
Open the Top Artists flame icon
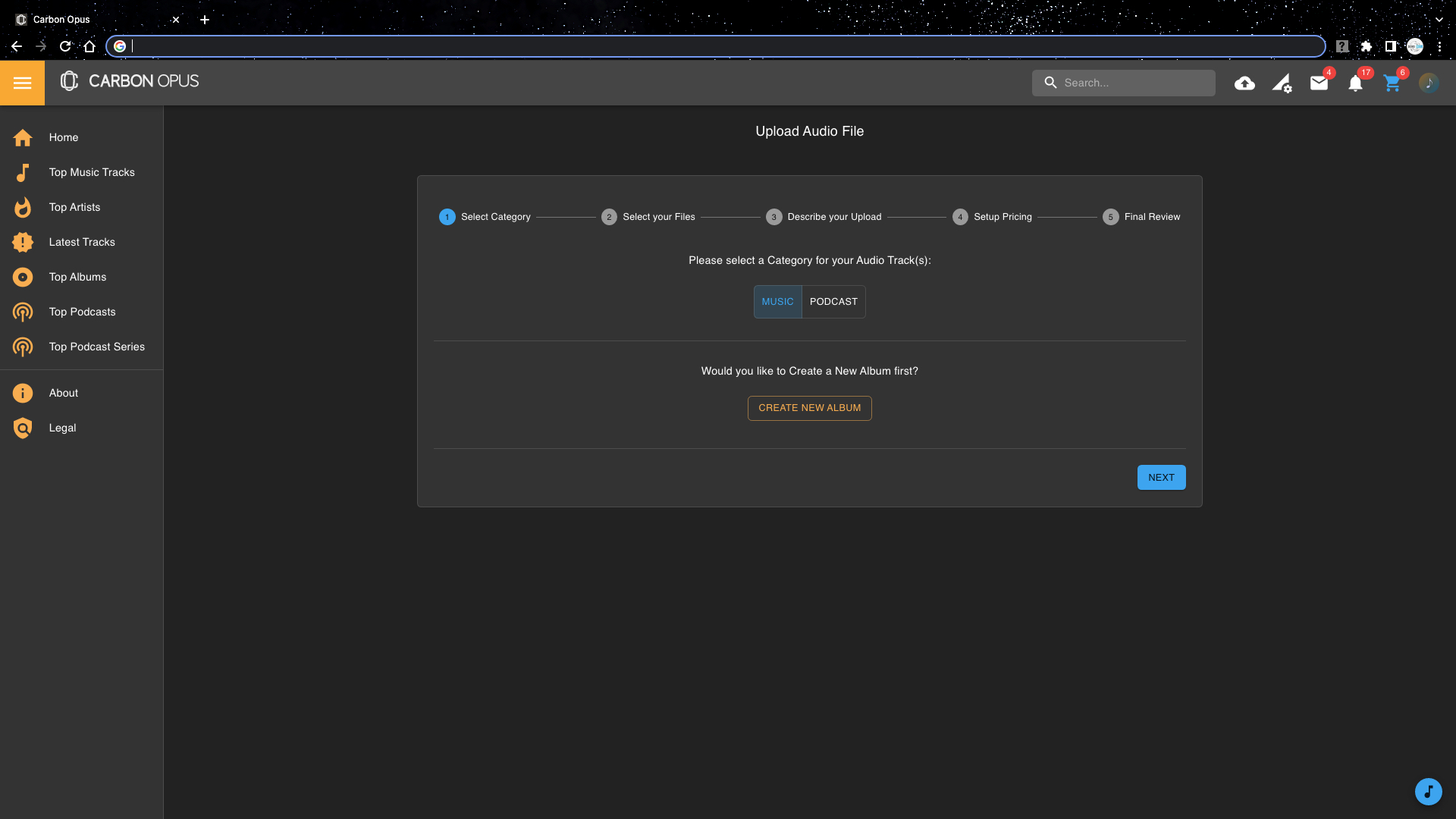pos(23,207)
